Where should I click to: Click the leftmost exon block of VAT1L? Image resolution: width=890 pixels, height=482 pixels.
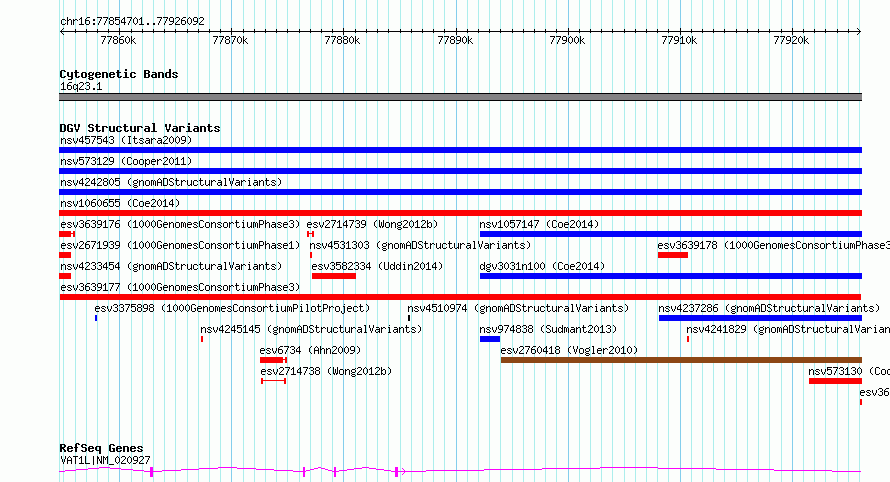coord(152,472)
